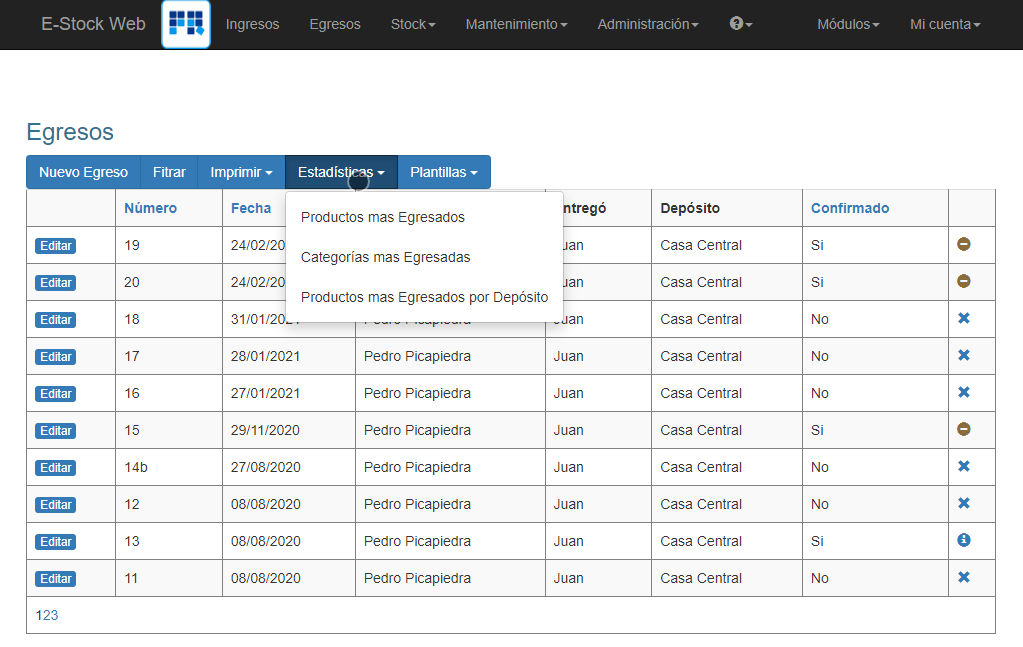Expand the Plantillas dropdown

tap(444, 172)
